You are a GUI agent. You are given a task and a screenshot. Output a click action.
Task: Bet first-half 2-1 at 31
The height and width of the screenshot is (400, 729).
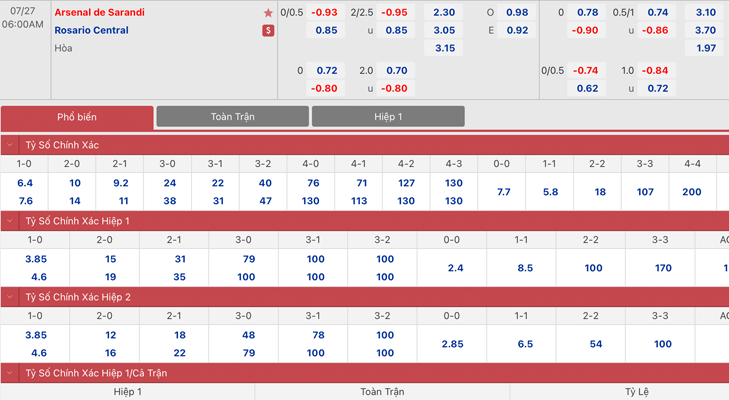tap(179, 259)
